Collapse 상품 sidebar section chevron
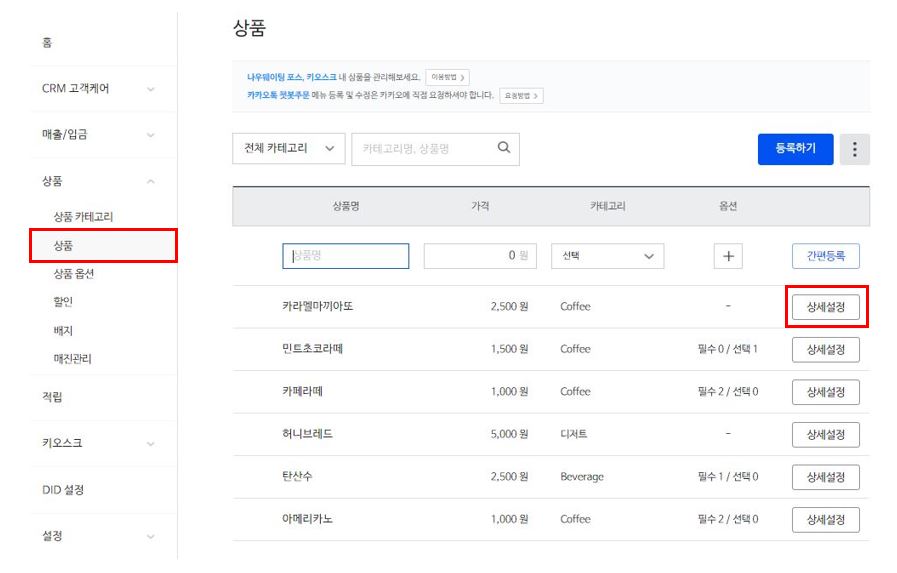 point(150,182)
